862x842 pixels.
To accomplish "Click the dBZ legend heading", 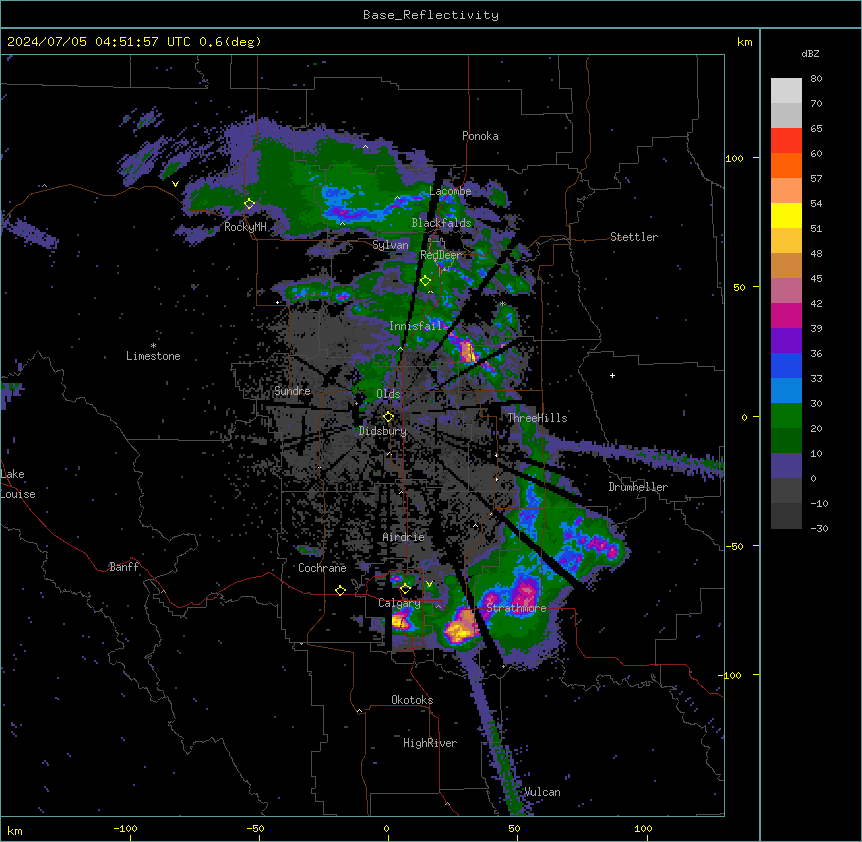I will pyautogui.click(x=810, y=54).
